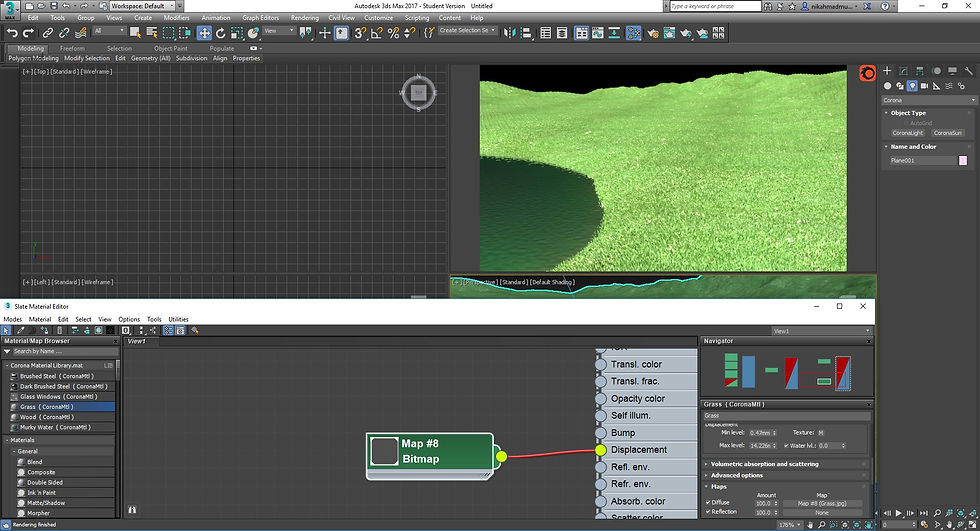The width and height of the screenshot is (980, 531).
Task: Toggle the Percent Snap button
Action: coord(393,33)
